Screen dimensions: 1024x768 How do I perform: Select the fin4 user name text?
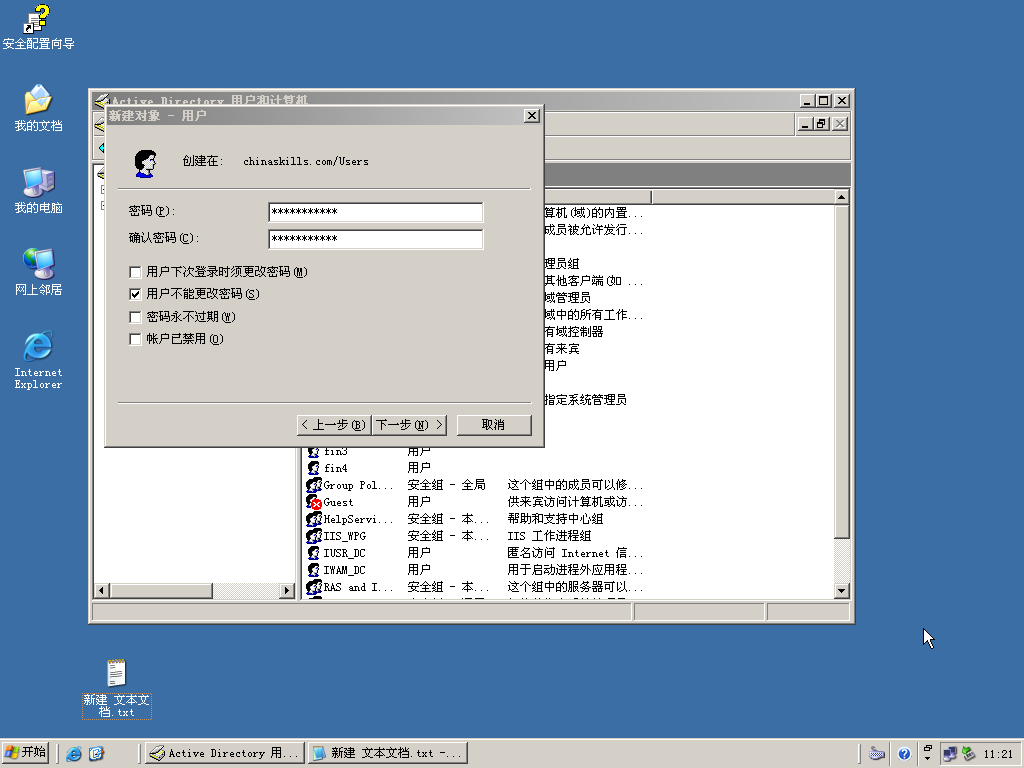[x=336, y=468]
